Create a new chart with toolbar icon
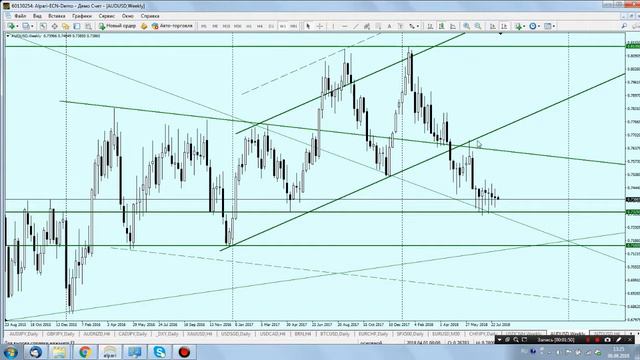The height and width of the screenshot is (360, 640). [11, 26]
